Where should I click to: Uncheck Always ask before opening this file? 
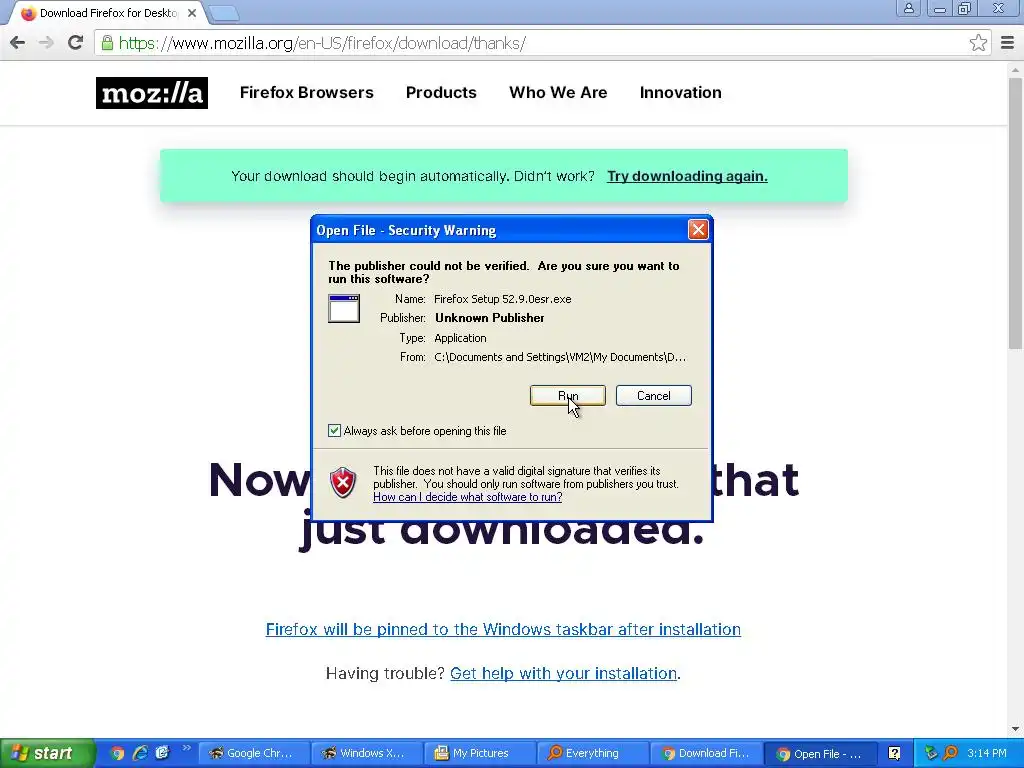coord(334,430)
